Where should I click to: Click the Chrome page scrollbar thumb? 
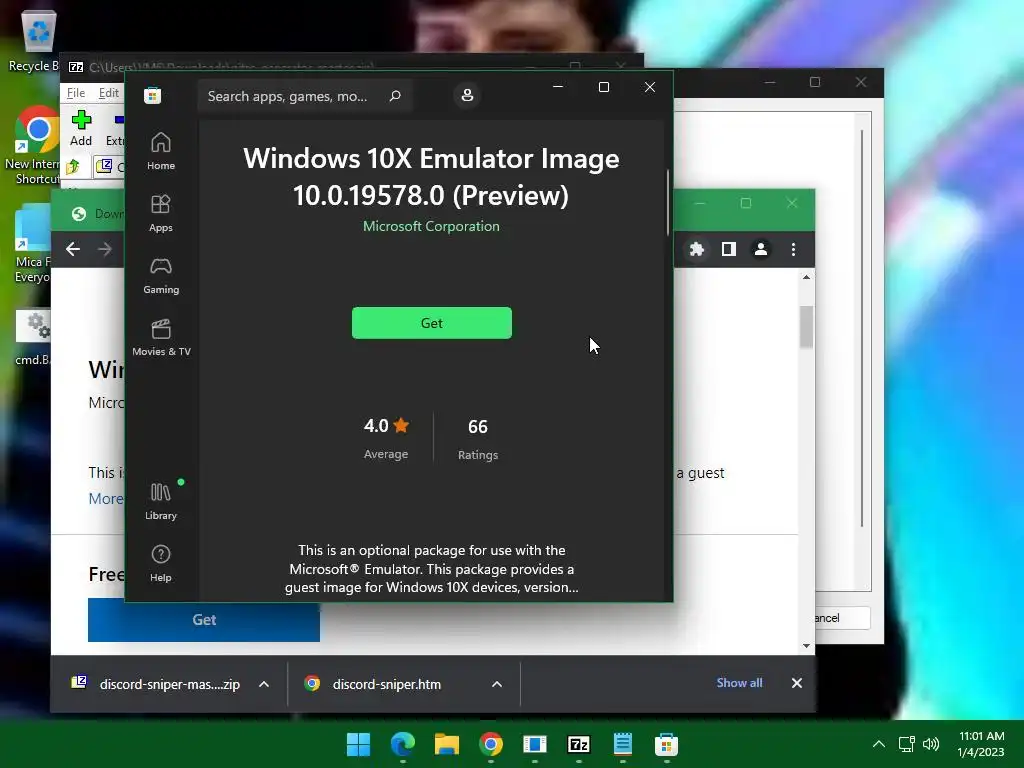807,327
